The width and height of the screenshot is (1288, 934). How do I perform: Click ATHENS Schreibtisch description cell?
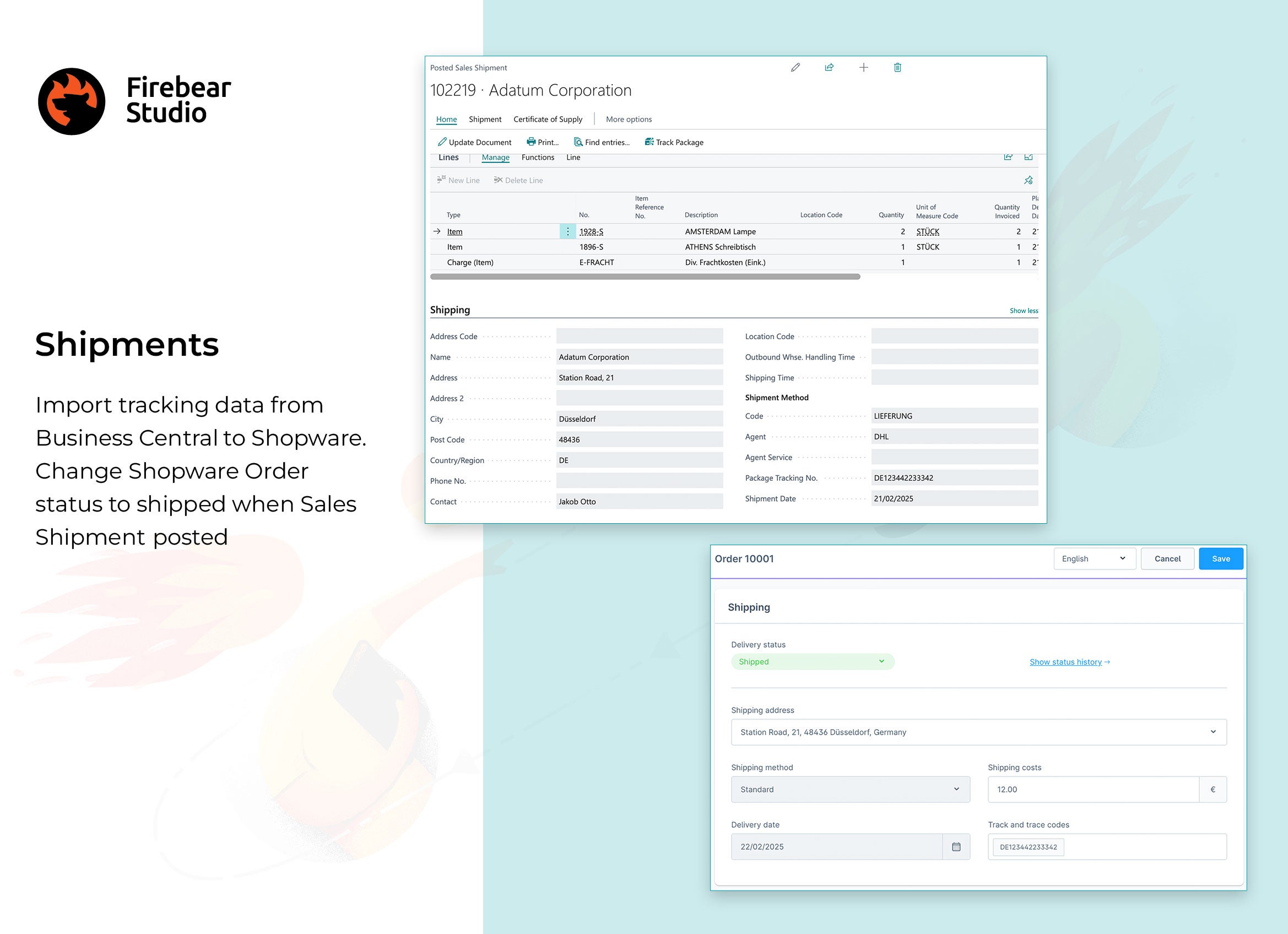(720, 247)
